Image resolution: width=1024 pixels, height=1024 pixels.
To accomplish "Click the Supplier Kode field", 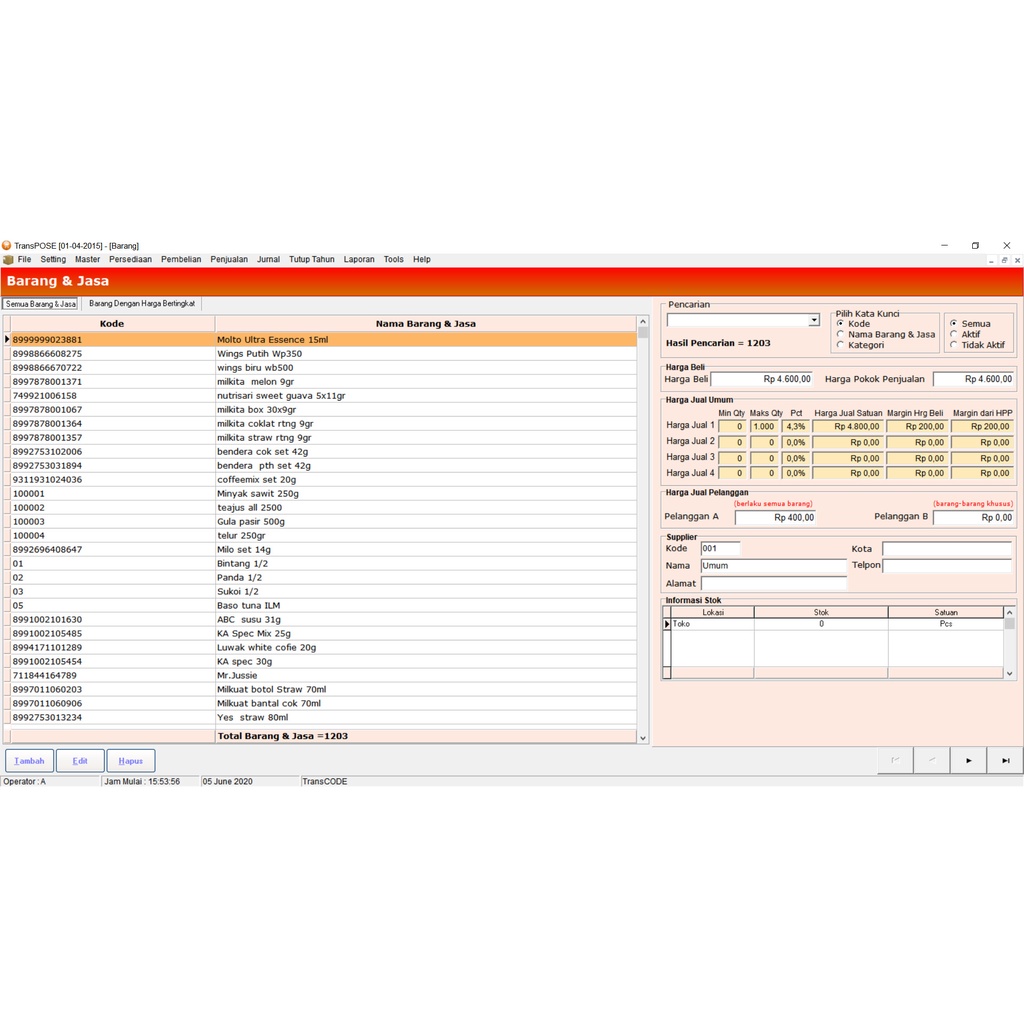I will pyautogui.click(x=720, y=549).
